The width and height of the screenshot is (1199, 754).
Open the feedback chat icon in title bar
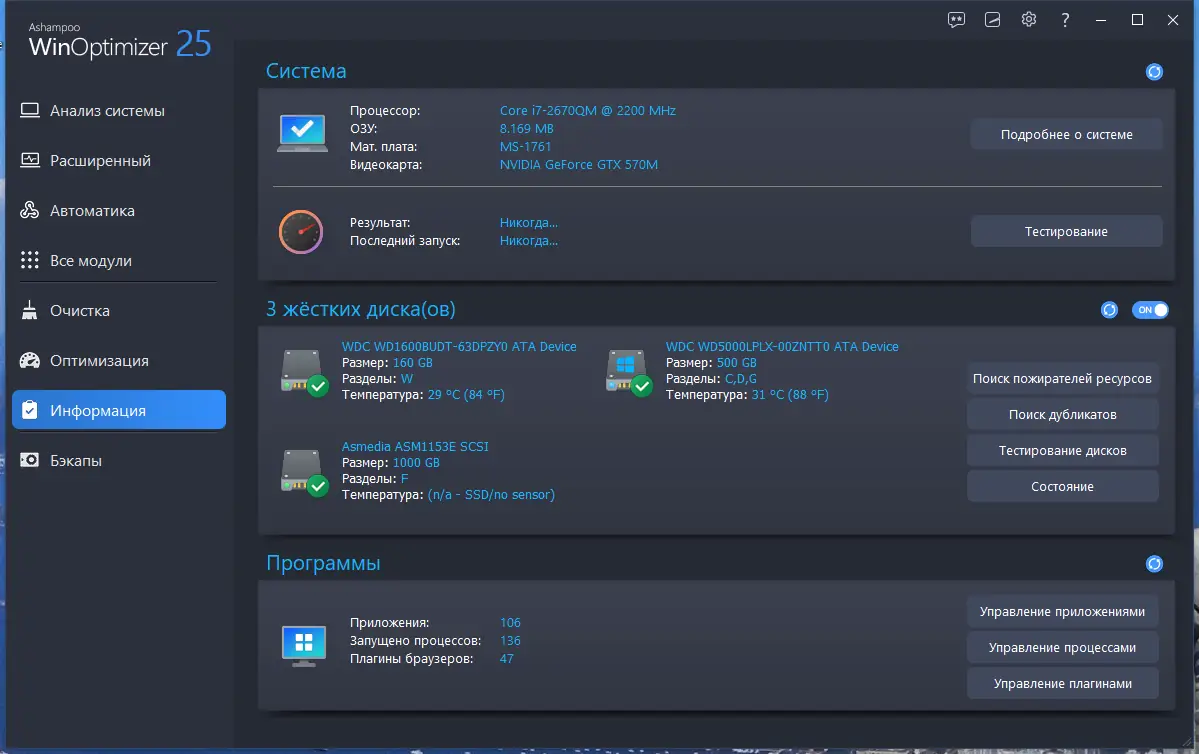click(x=956, y=20)
